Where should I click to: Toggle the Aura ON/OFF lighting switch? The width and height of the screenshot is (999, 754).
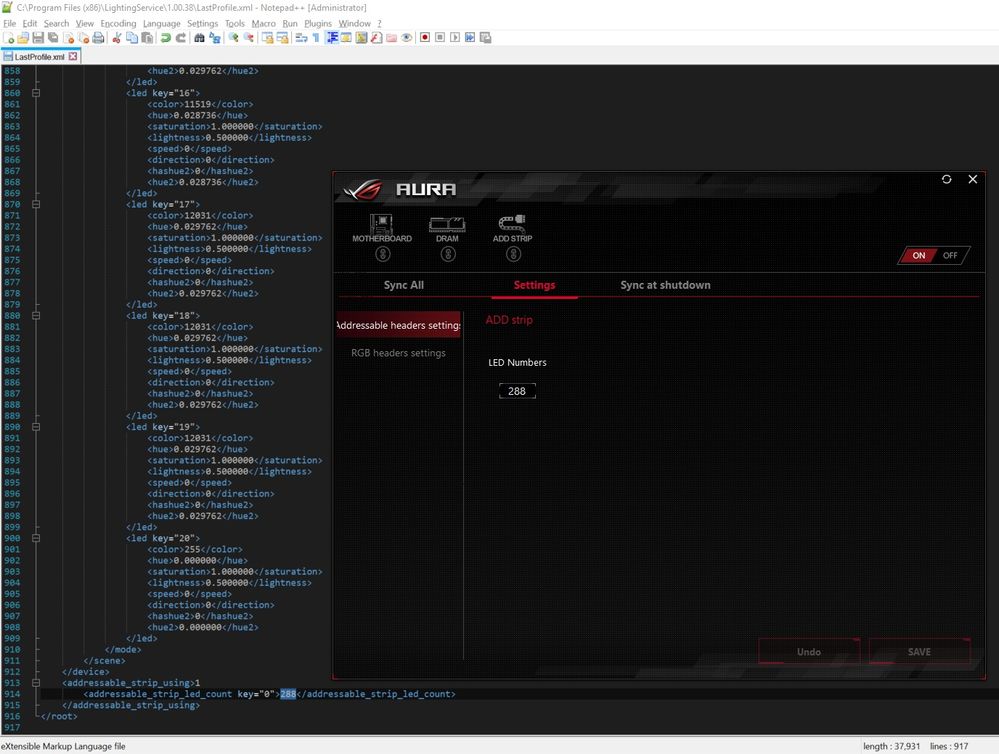934,256
